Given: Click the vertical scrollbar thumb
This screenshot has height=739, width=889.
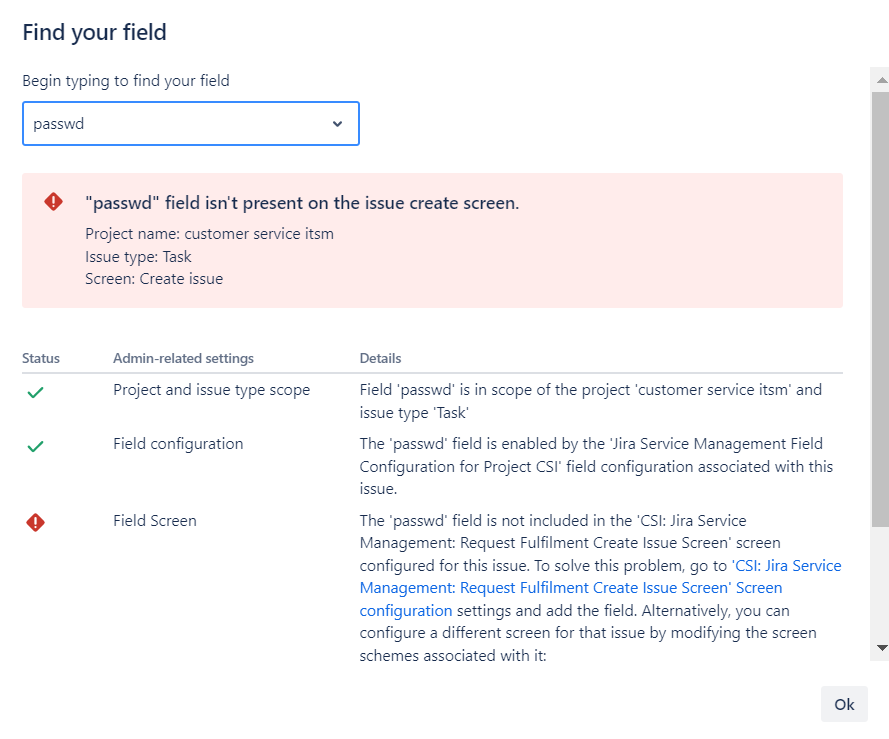Looking at the screenshot, I should tap(880, 309).
